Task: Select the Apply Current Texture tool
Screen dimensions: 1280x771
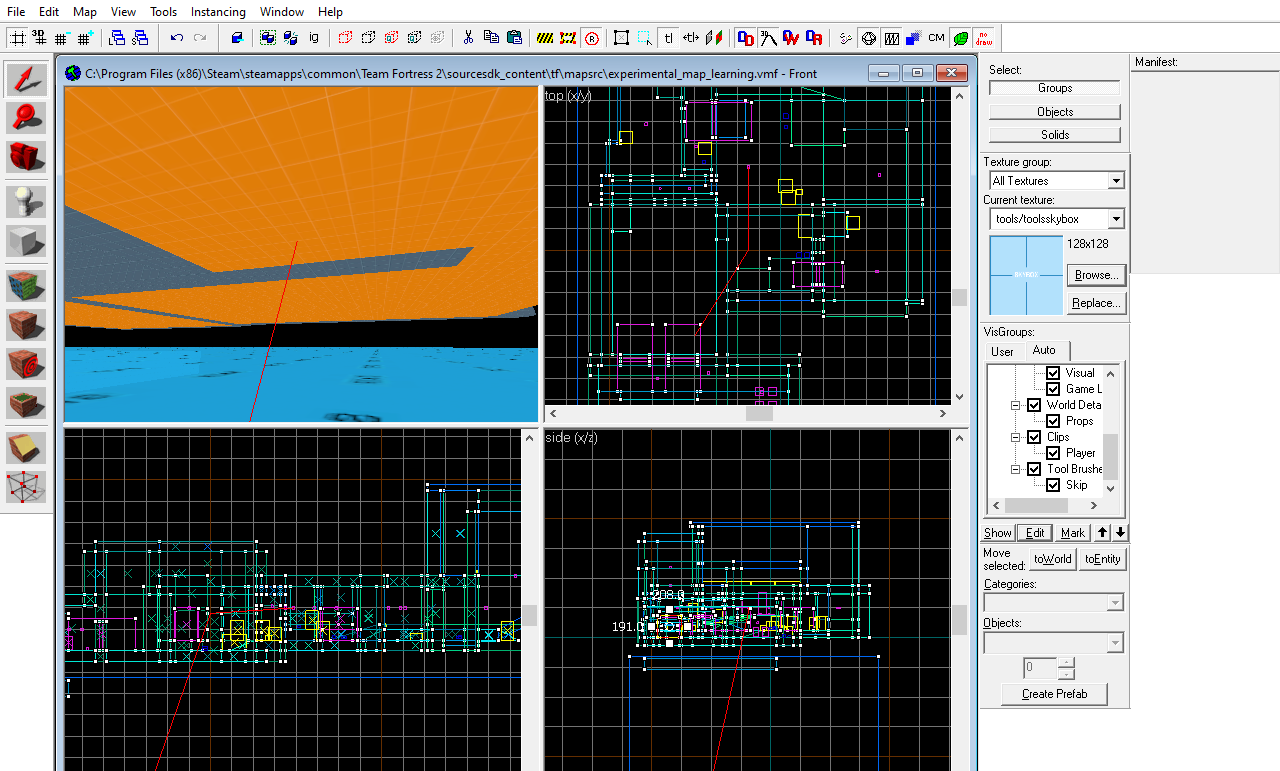Action: point(26,326)
